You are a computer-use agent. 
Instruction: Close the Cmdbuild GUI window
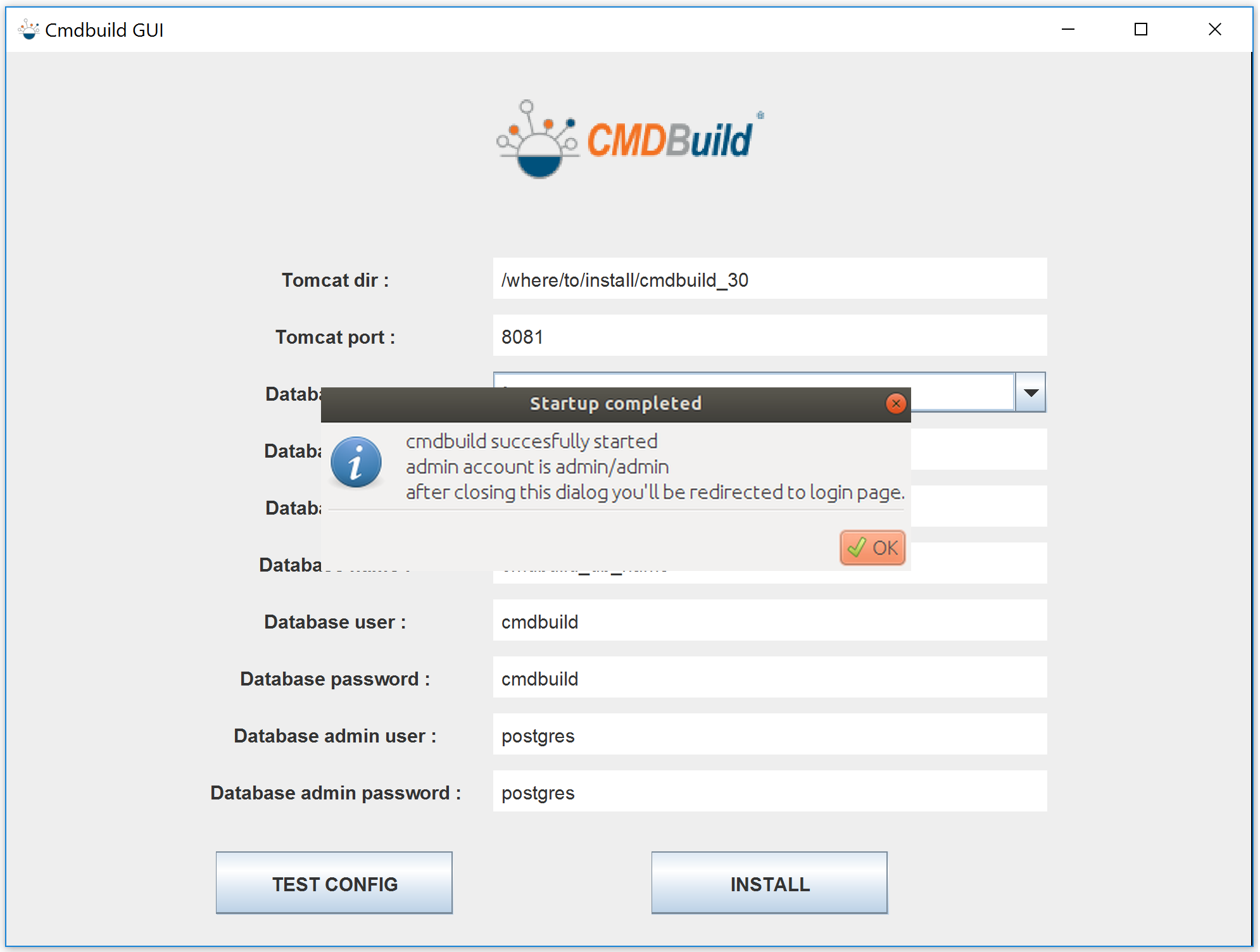coord(1214,29)
